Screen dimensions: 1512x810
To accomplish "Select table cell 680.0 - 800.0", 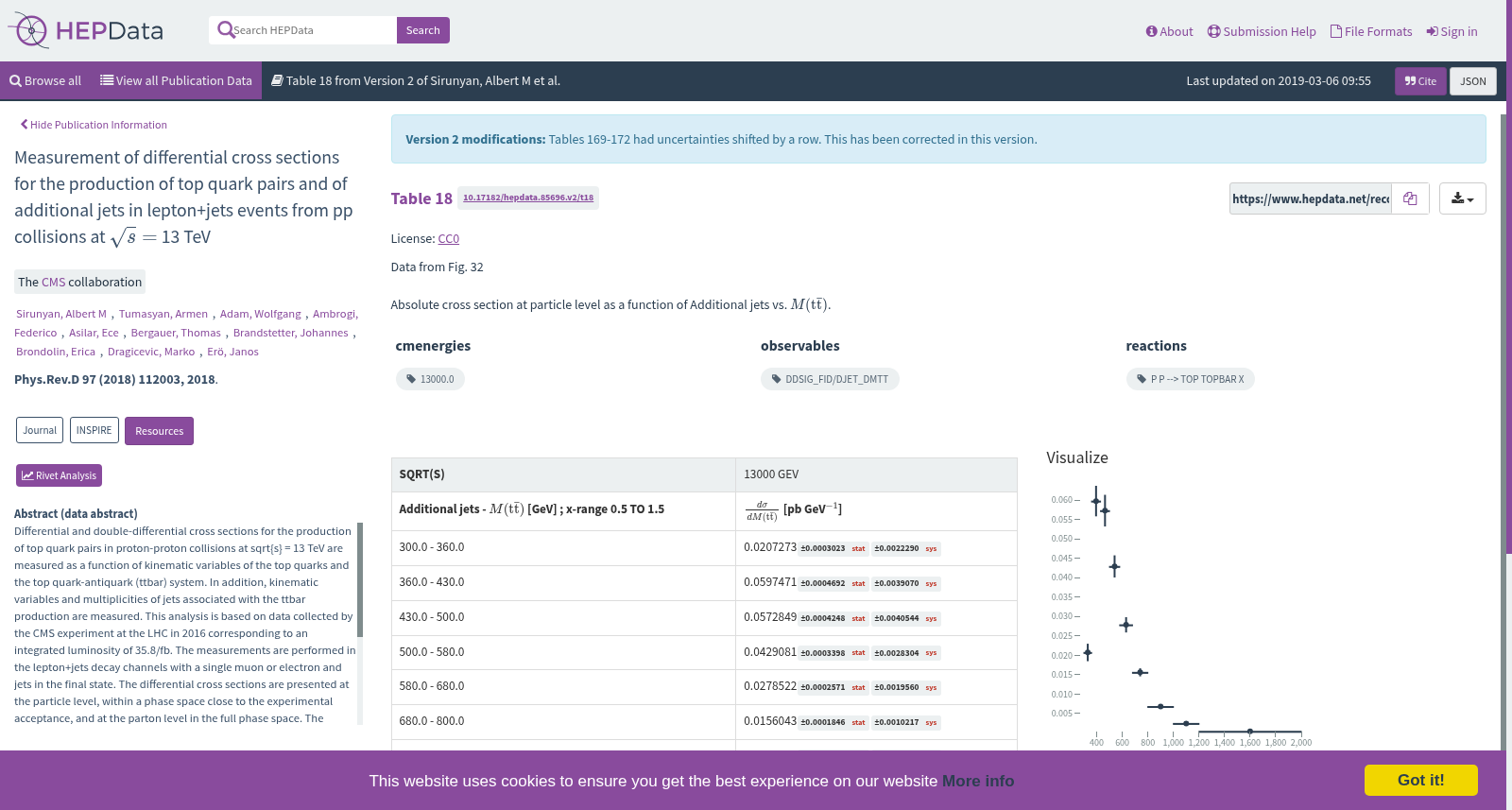I will 563,721.
